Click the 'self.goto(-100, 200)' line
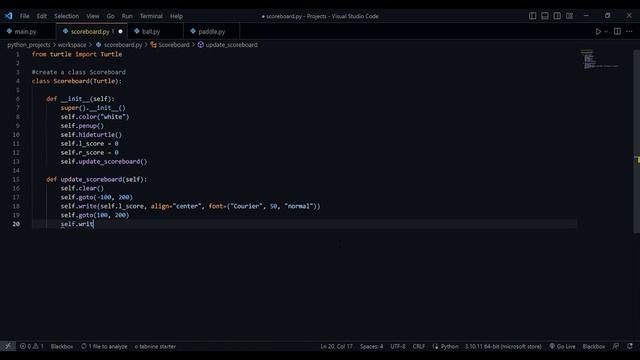The image size is (640, 360). point(96,197)
